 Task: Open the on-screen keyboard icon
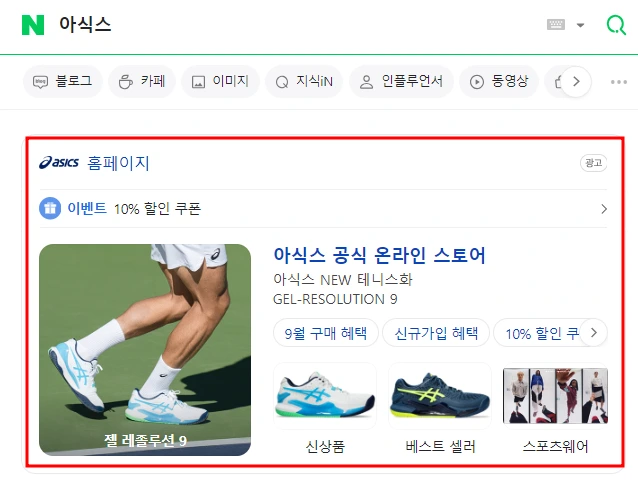[x=556, y=25]
